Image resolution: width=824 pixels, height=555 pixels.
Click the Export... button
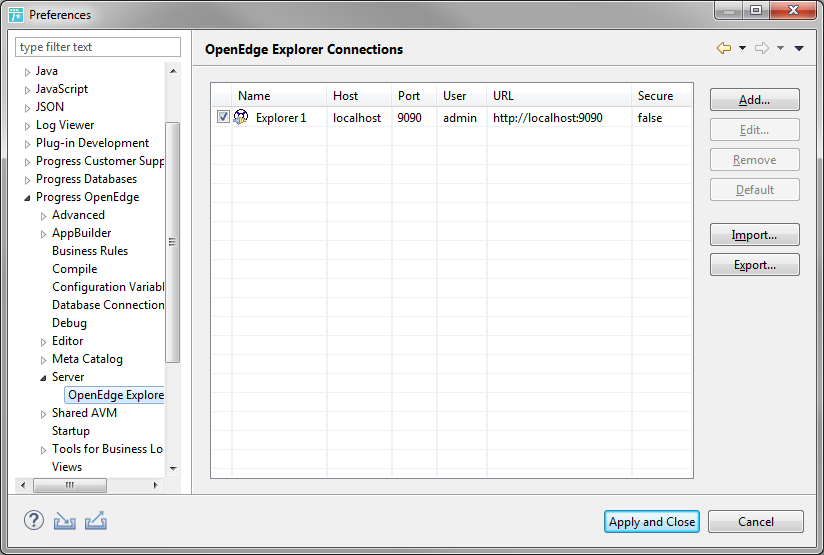click(755, 265)
